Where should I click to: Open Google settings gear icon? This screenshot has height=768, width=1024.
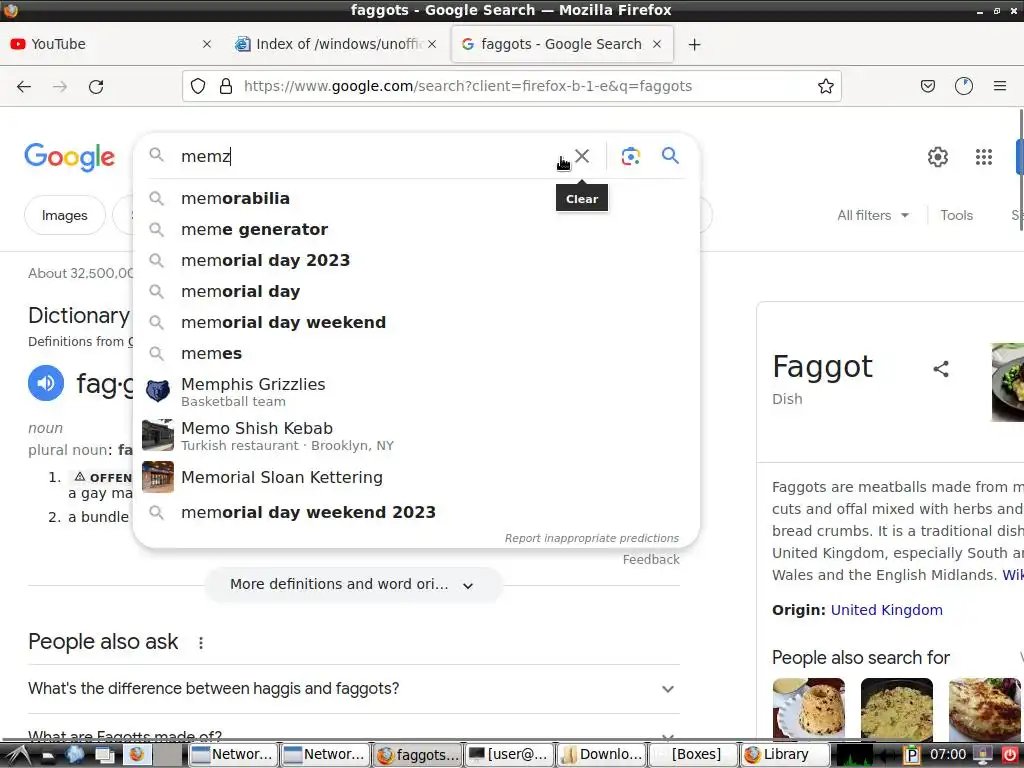(938, 157)
